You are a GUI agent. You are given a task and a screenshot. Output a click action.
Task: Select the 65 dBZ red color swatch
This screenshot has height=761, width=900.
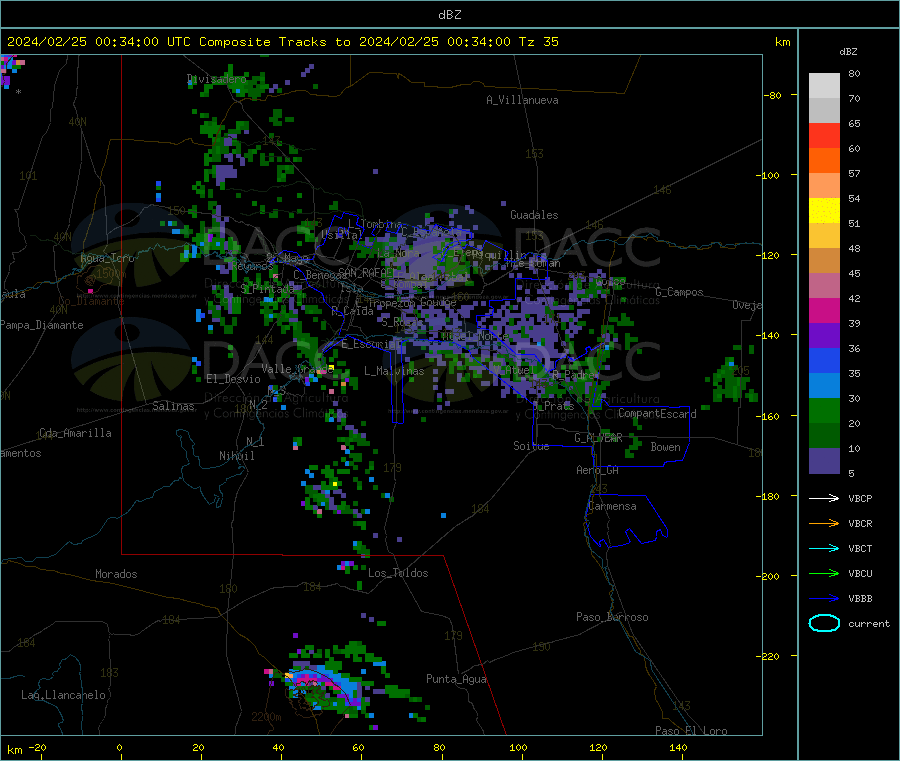tap(824, 135)
